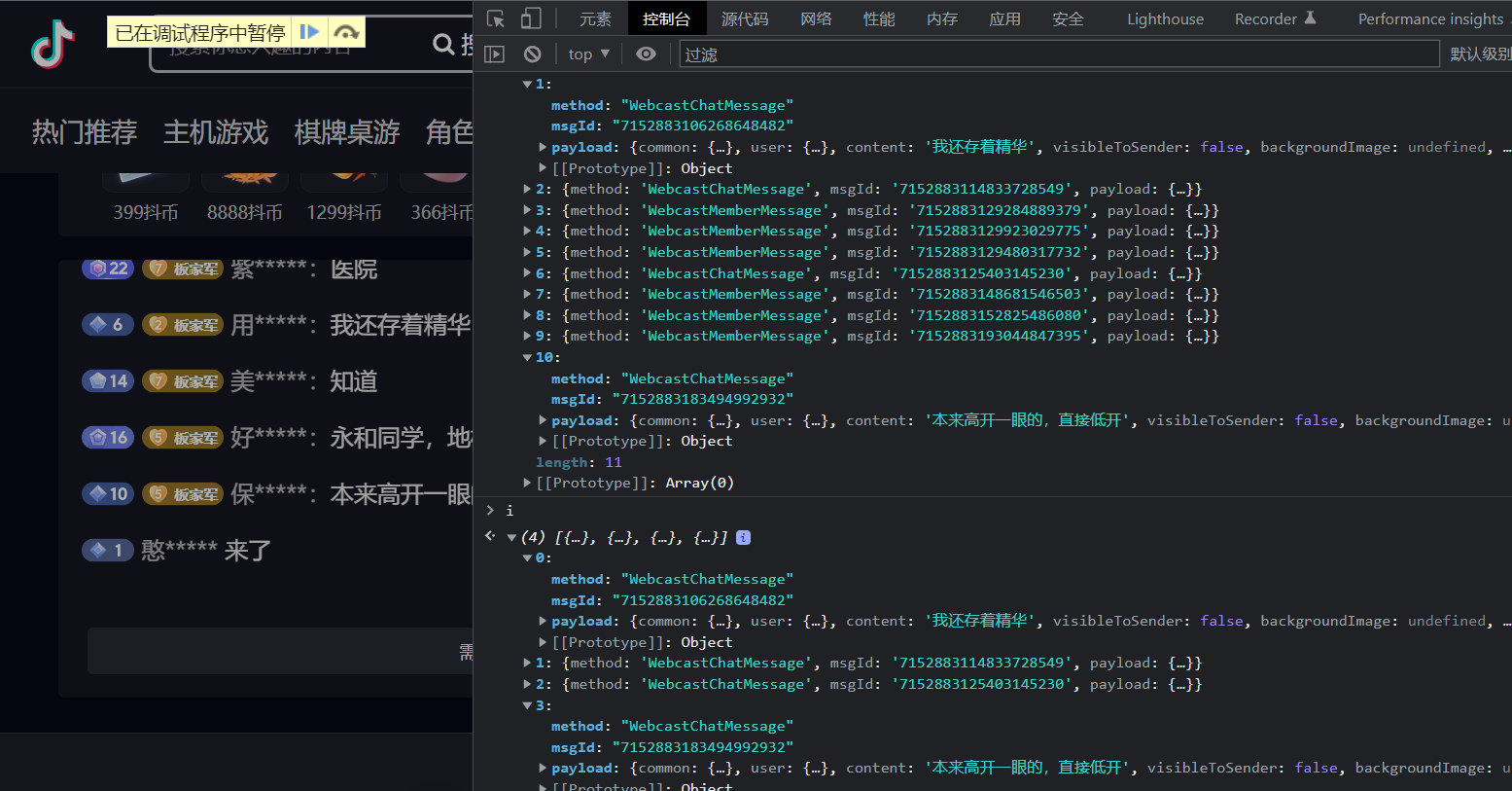Click 板家军 fan badge on 美***** message
The height and width of the screenshot is (791, 1512).
[x=183, y=381]
